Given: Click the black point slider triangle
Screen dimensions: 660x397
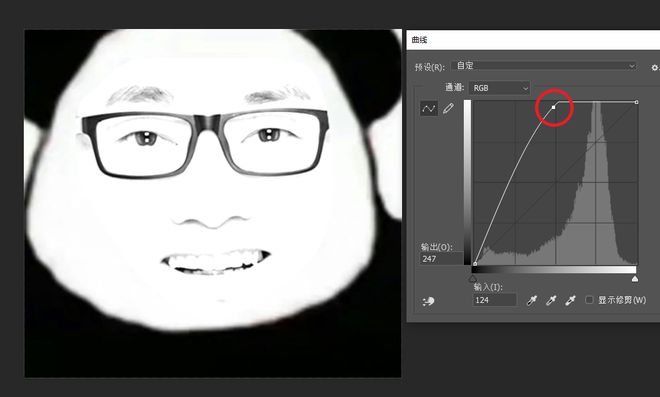Looking at the screenshot, I should pos(473,279).
